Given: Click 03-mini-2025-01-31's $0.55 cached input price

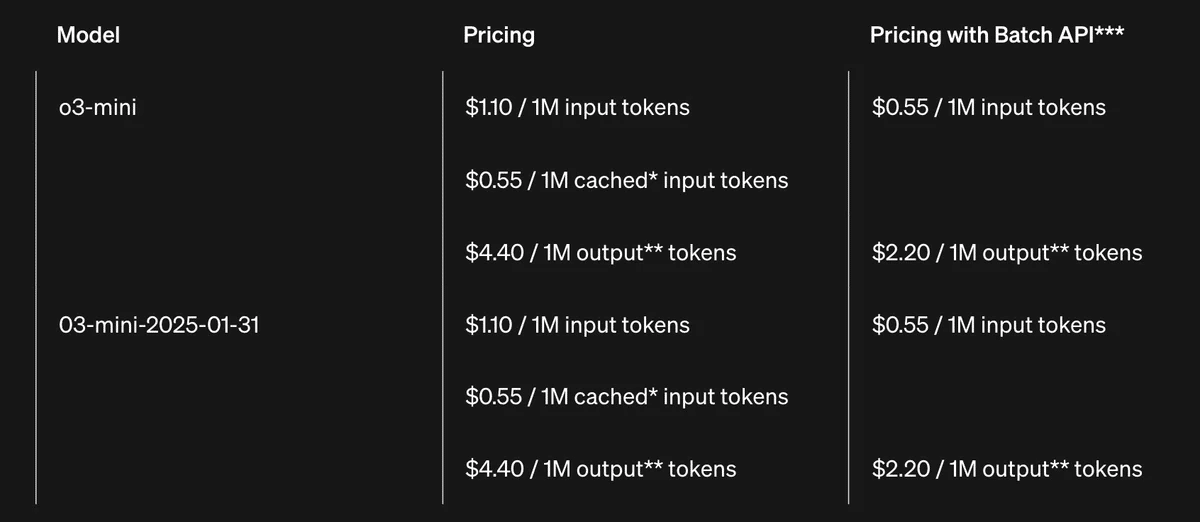Looking at the screenshot, I should (626, 397).
